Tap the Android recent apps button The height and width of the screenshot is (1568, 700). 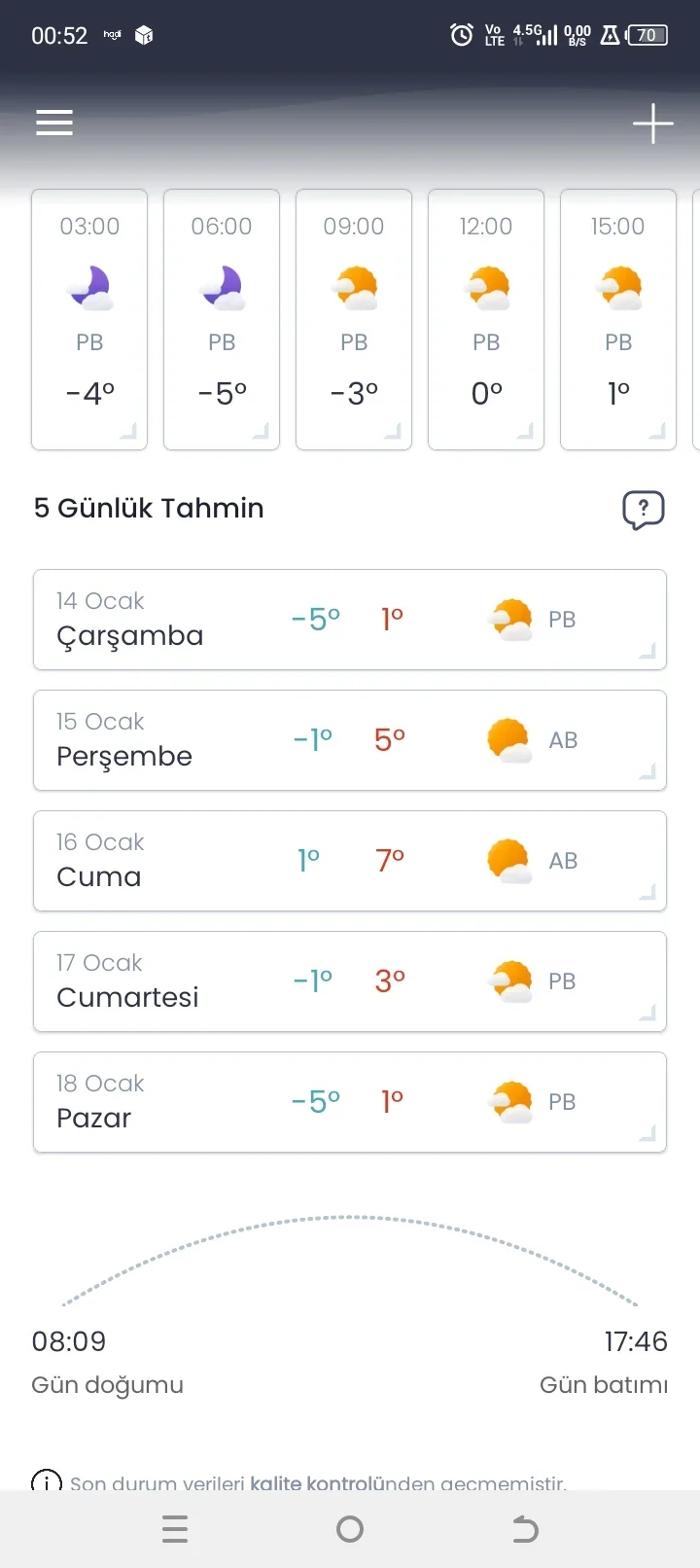[x=175, y=1529]
